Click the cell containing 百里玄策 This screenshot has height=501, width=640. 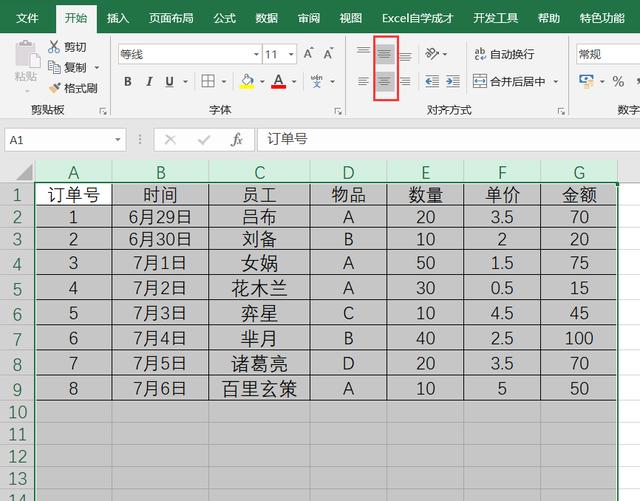[259, 388]
